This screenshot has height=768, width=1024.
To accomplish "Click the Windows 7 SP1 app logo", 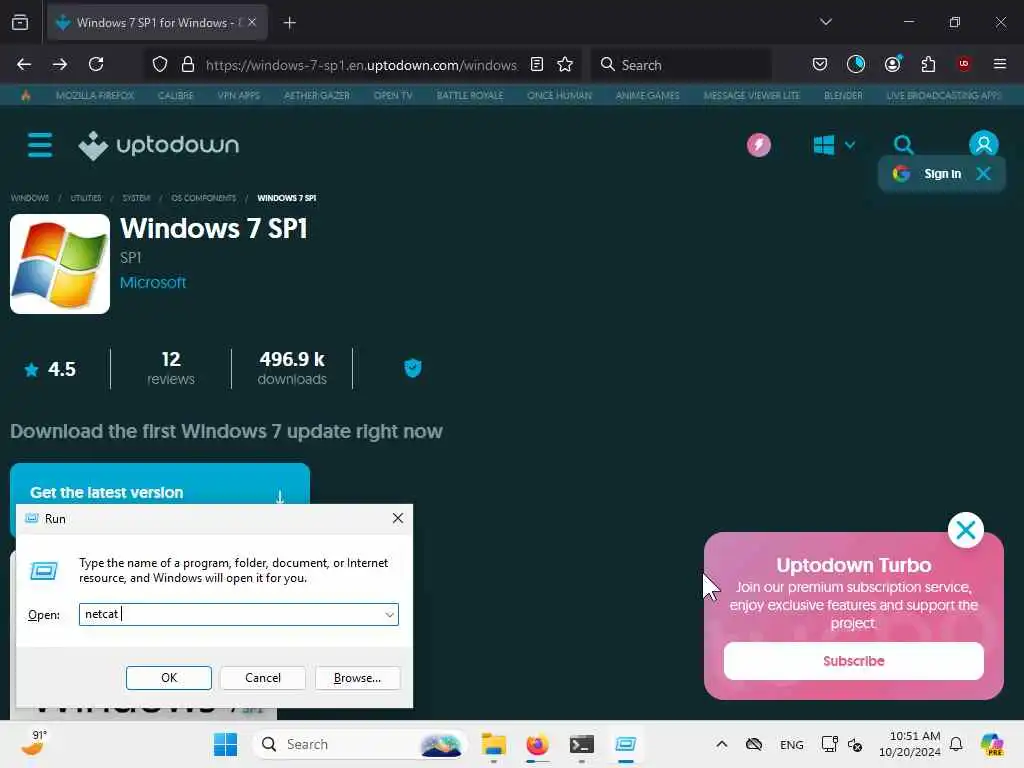I will tap(60, 264).
